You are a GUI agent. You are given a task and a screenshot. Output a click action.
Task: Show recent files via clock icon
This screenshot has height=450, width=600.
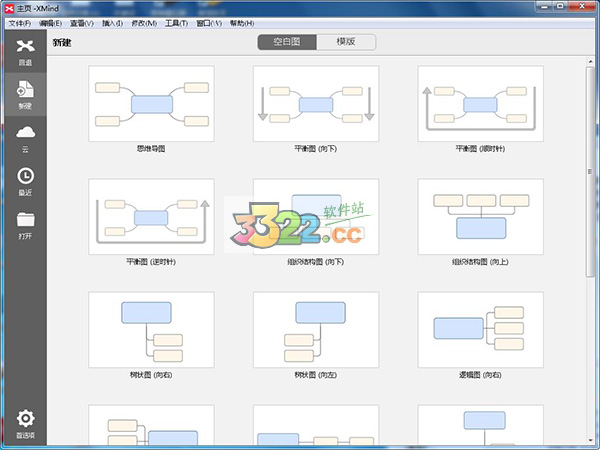(25, 178)
